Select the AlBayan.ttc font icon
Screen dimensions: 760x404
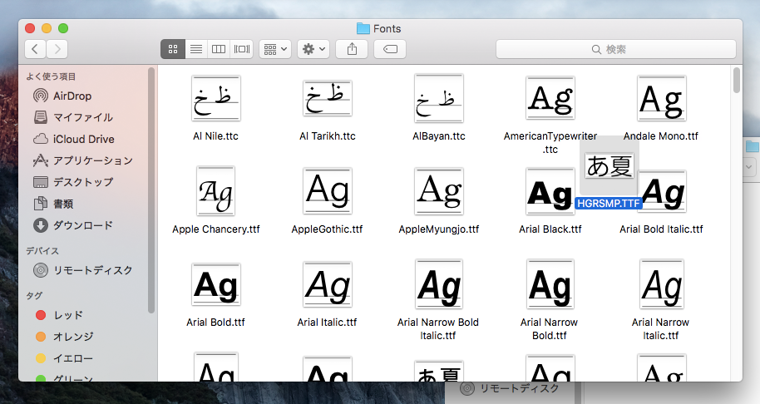click(x=439, y=98)
